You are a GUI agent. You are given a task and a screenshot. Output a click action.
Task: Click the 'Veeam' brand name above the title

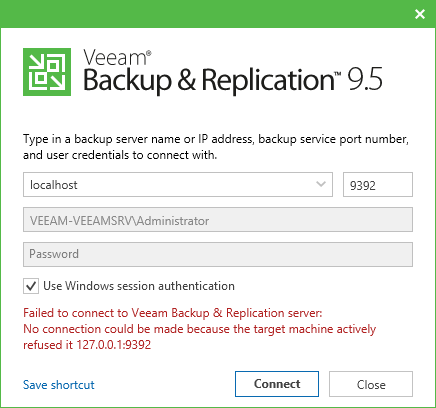click(x=115, y=57)
